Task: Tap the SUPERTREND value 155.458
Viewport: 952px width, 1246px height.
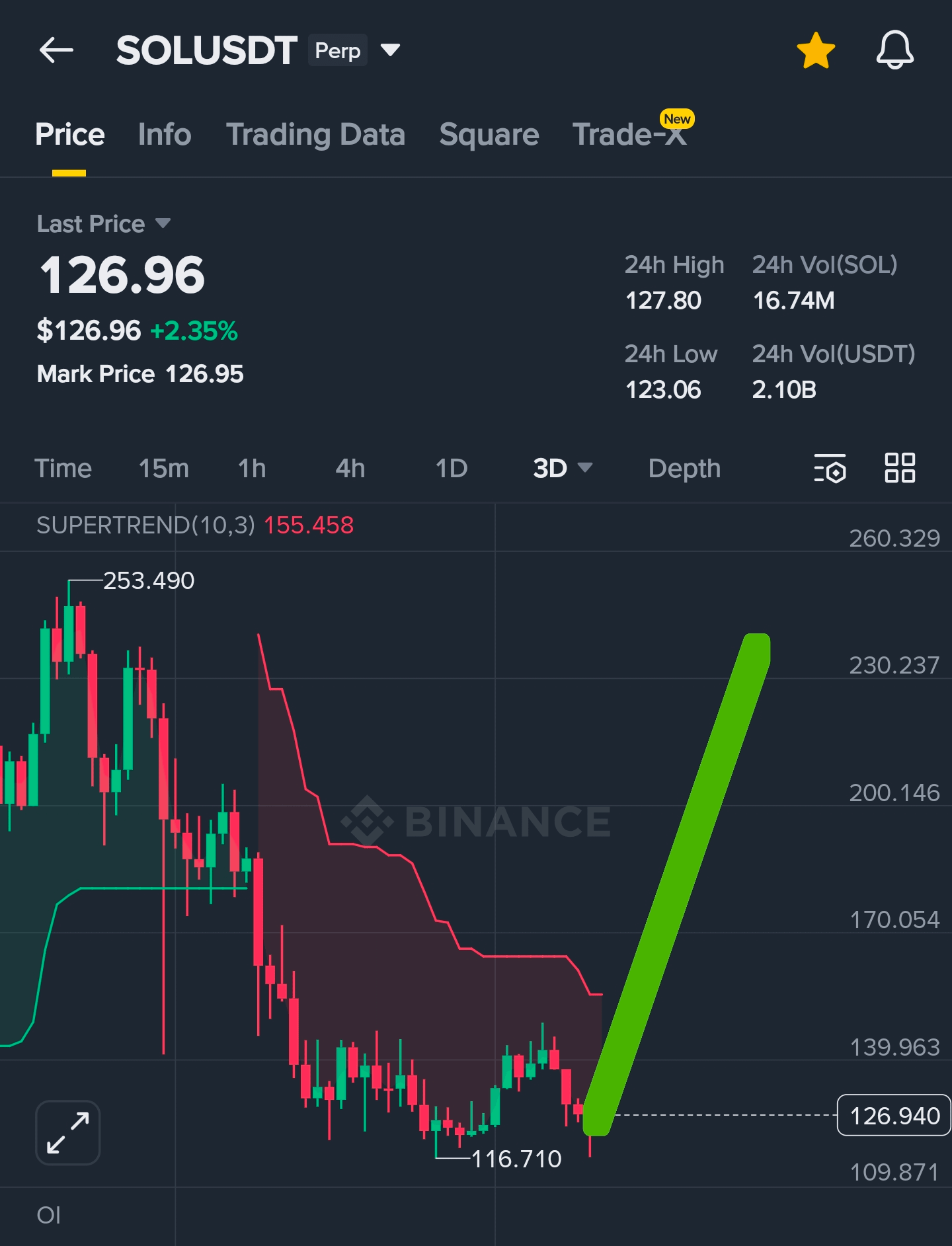Action: [x=309, y=526]
